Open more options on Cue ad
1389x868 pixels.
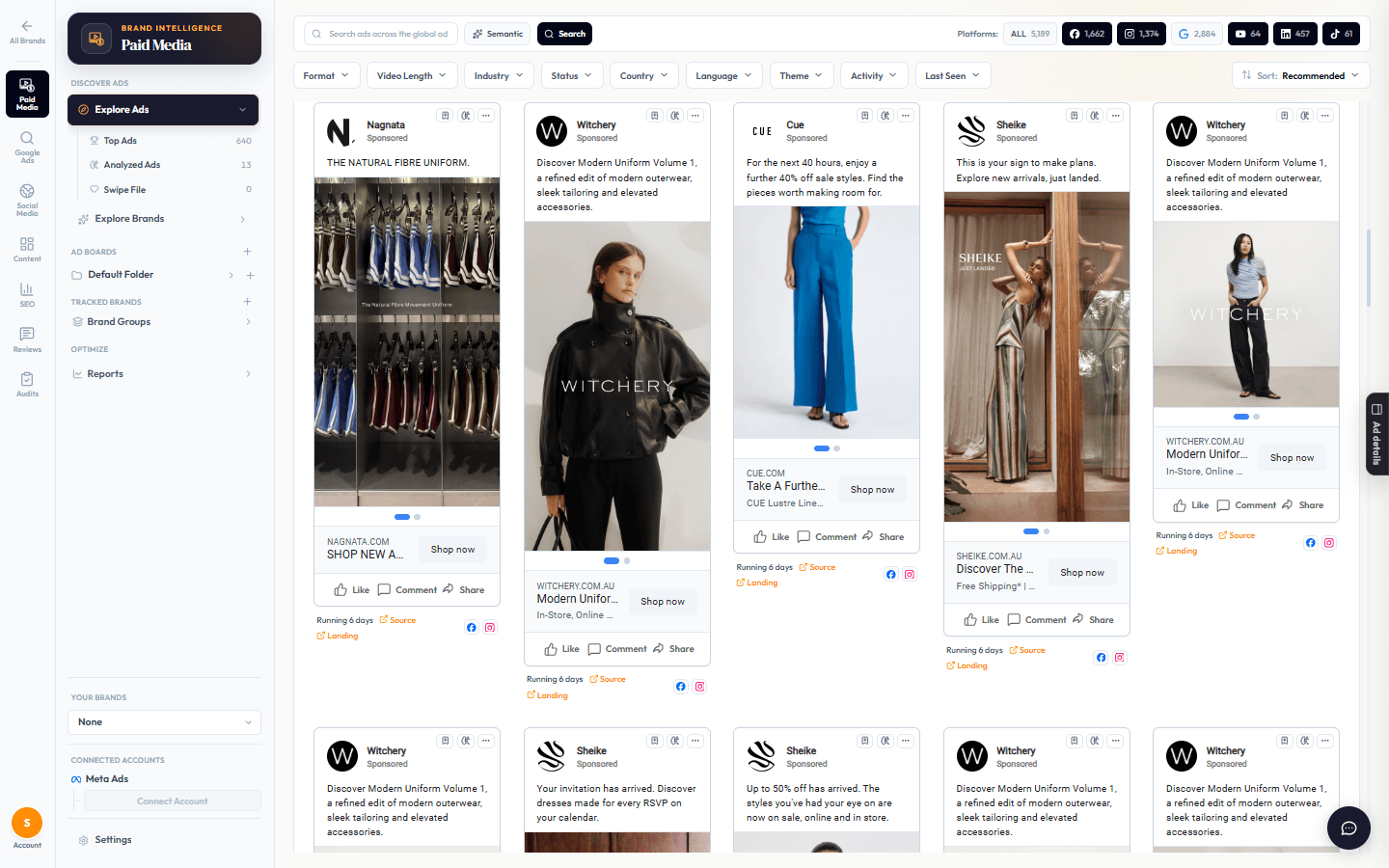coord(906,116)
